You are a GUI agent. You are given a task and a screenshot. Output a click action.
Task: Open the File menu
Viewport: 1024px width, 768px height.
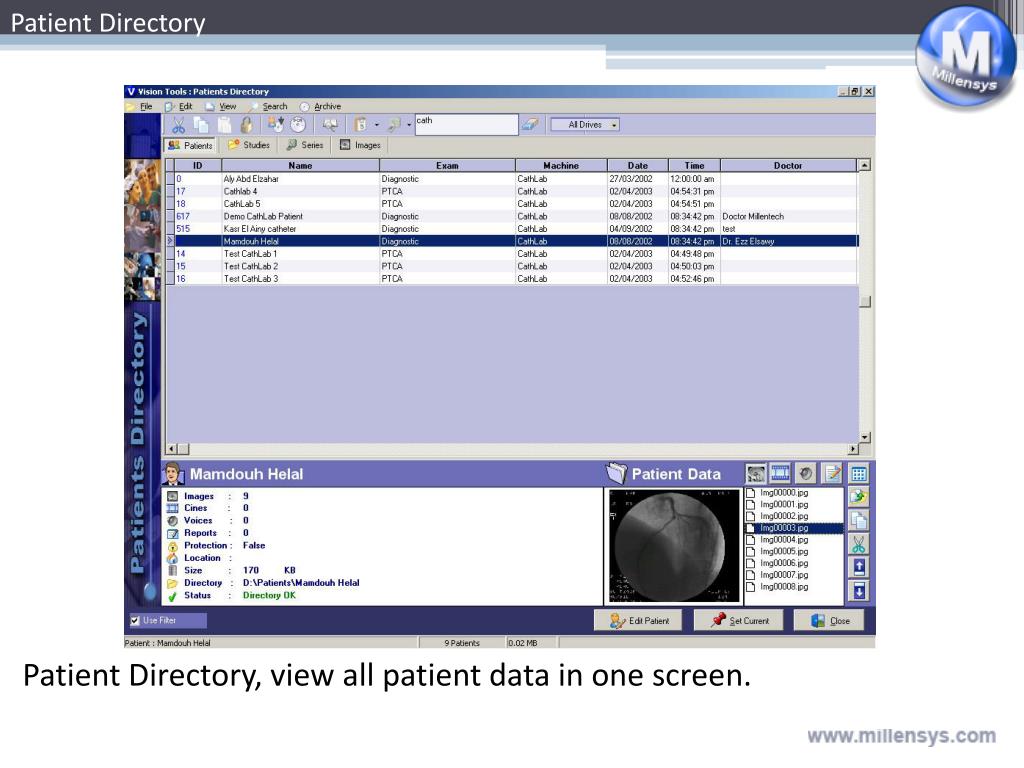[x=146, y=106]
